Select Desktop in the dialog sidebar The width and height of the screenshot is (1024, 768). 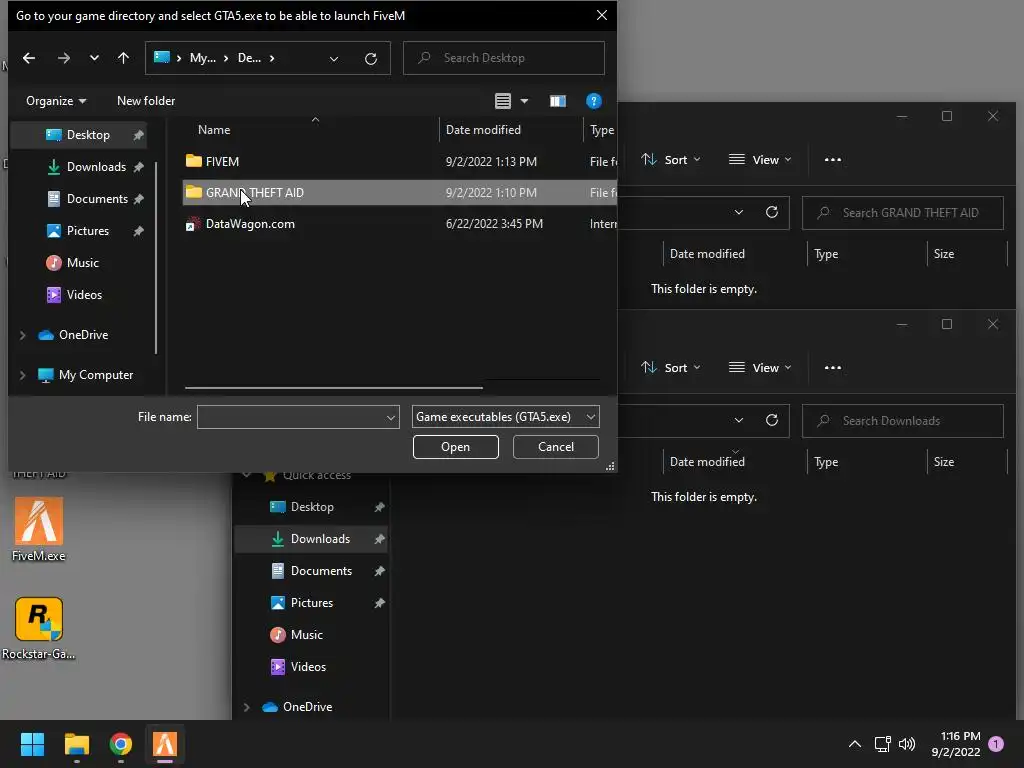78,135
